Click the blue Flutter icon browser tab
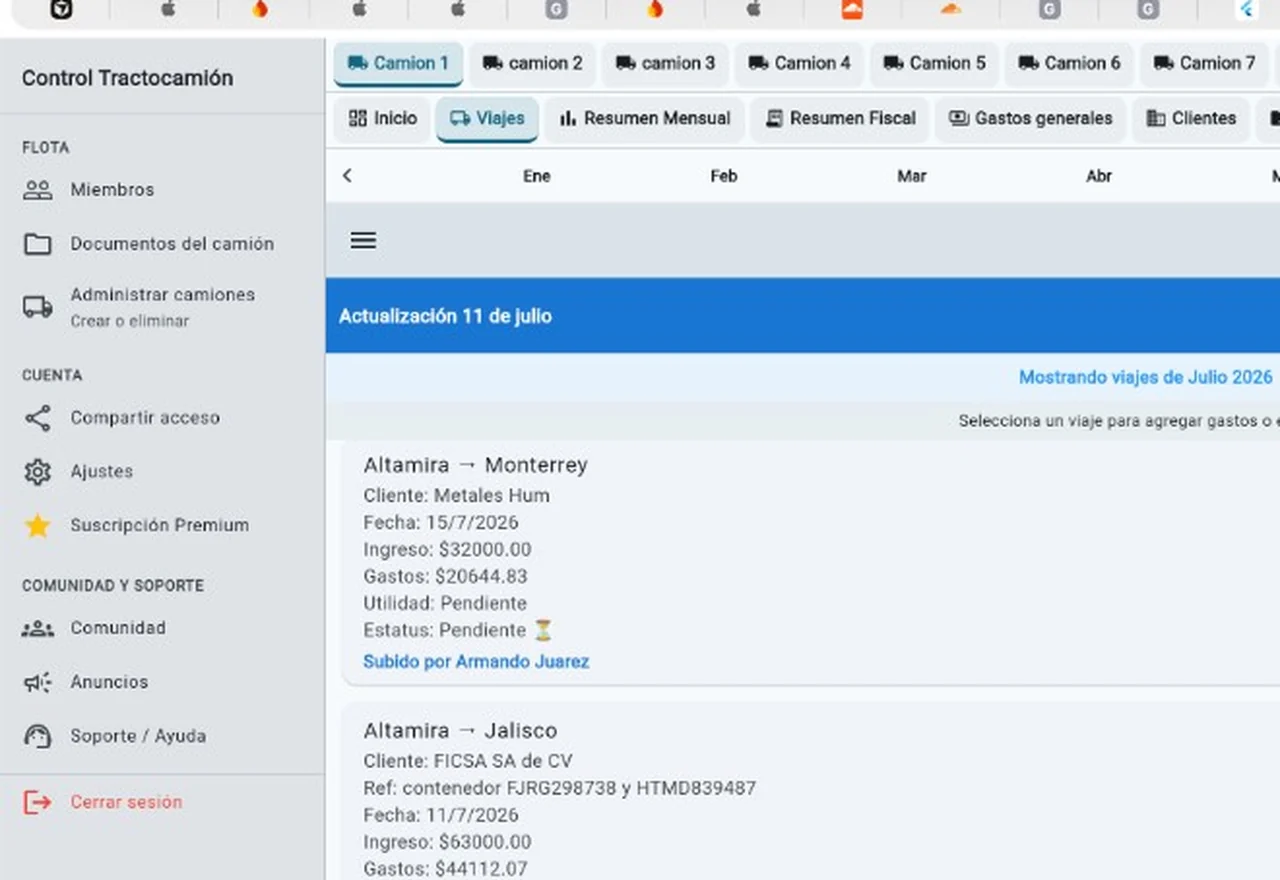 pyautogui.click(x=1246, y=10)
